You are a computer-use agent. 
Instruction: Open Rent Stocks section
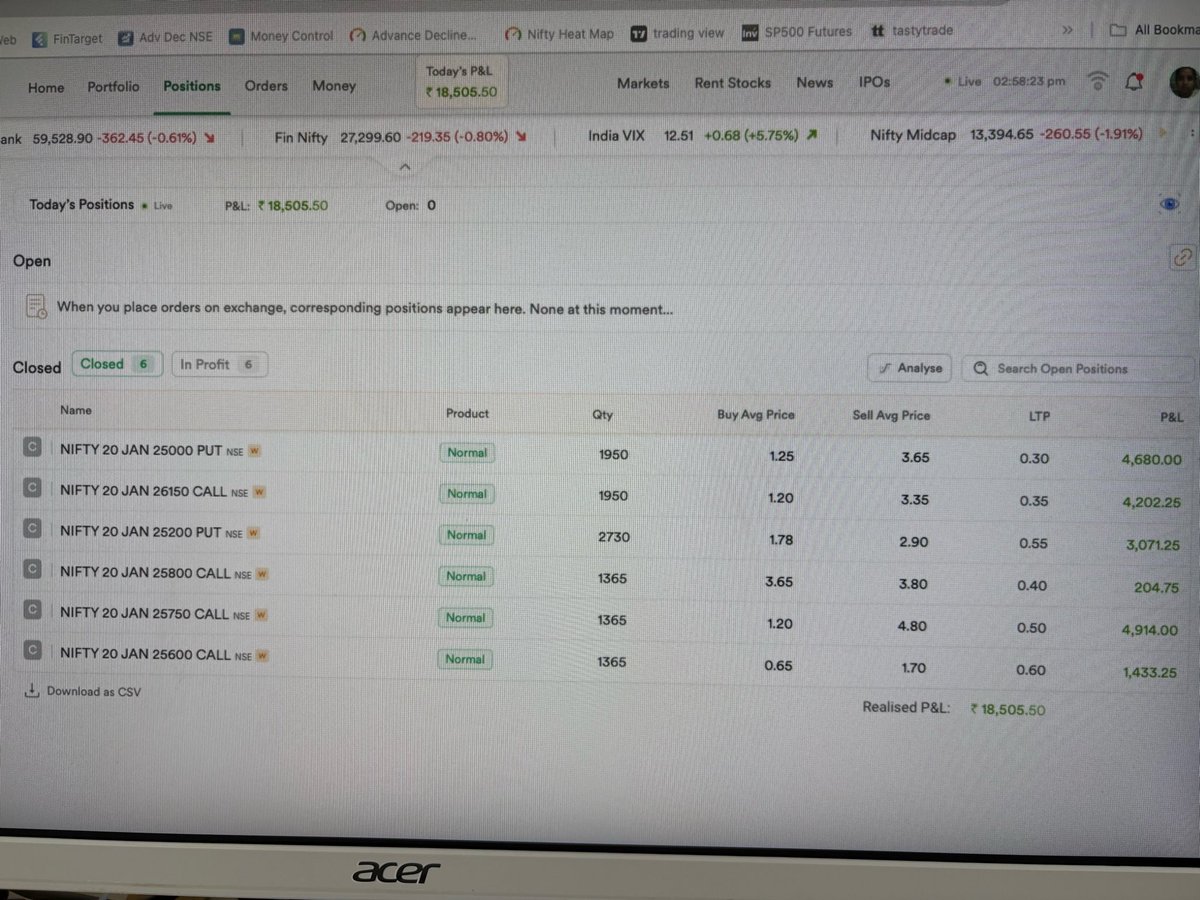click(x=733, y=83)
